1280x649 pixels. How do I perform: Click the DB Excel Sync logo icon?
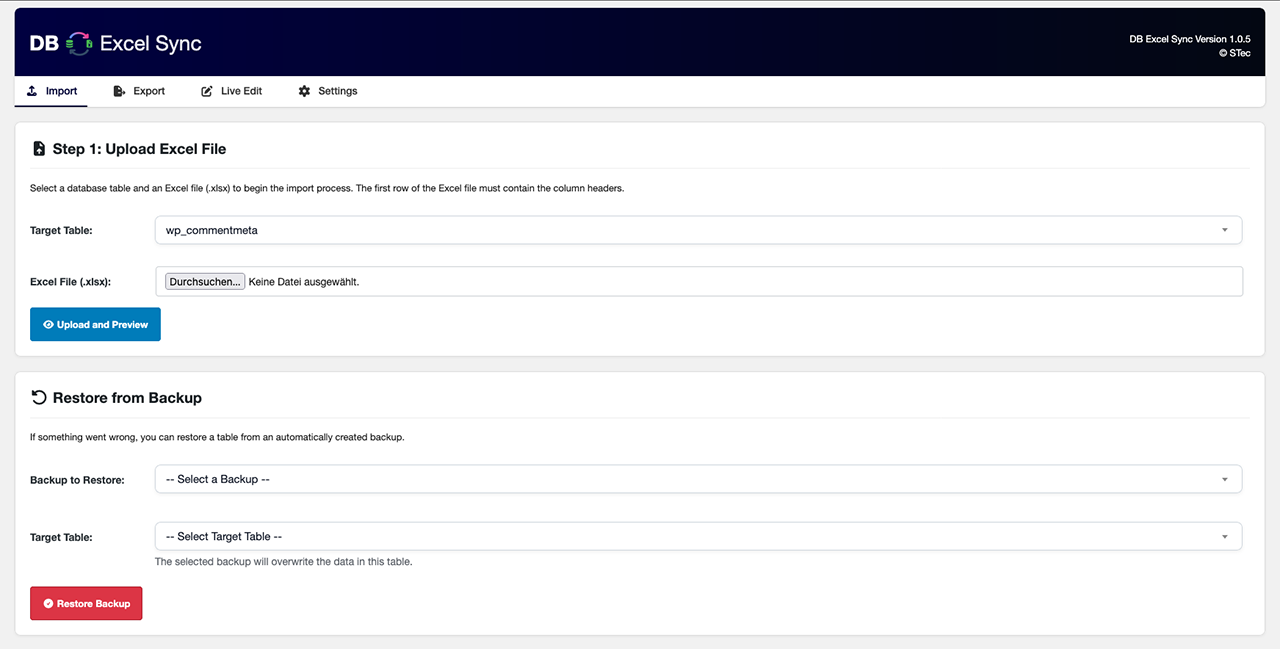coord(79,44)
